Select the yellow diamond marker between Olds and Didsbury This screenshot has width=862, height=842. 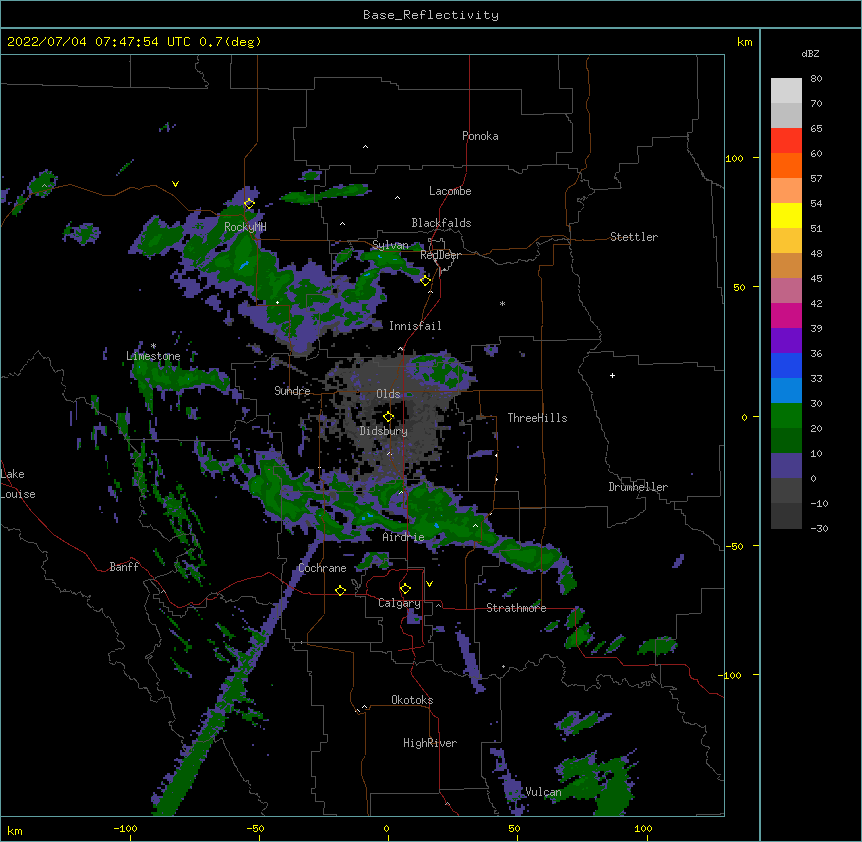389,417
